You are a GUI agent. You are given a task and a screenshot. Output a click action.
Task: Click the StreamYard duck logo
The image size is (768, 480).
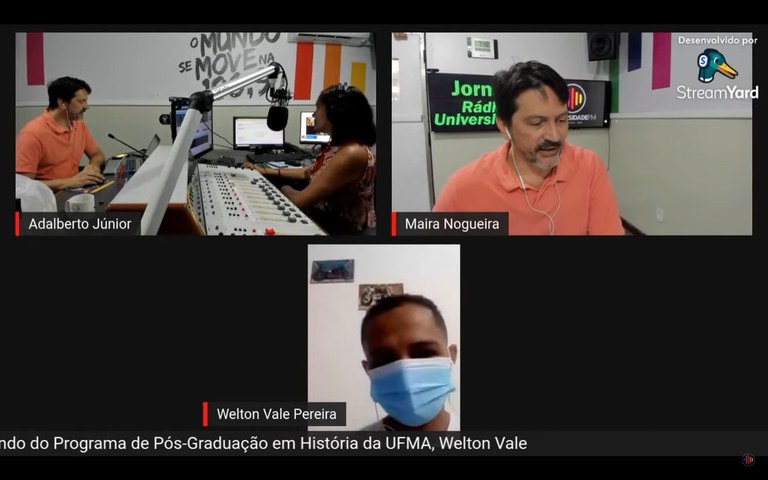[x=718, y=66]
